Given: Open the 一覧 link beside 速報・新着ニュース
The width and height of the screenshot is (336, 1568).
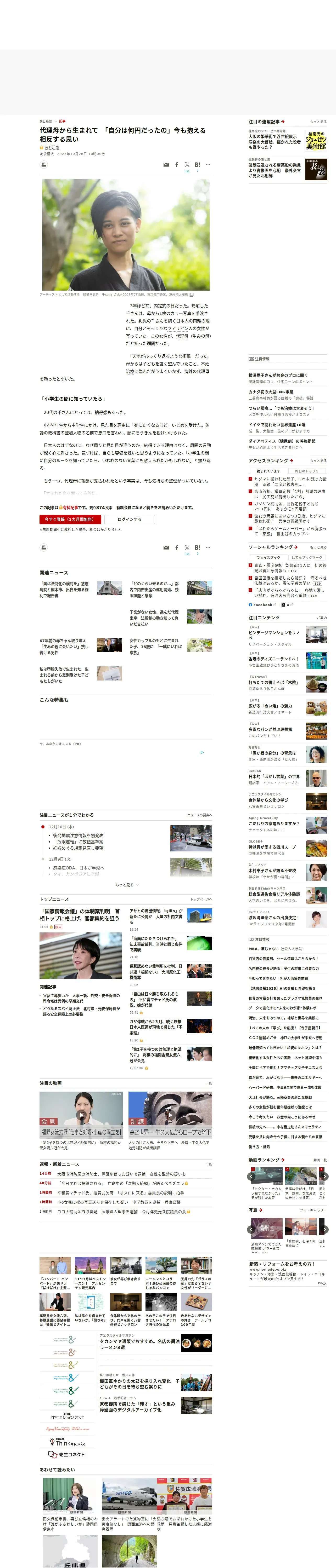Looking at the screenshot, I should point(209,1165).
